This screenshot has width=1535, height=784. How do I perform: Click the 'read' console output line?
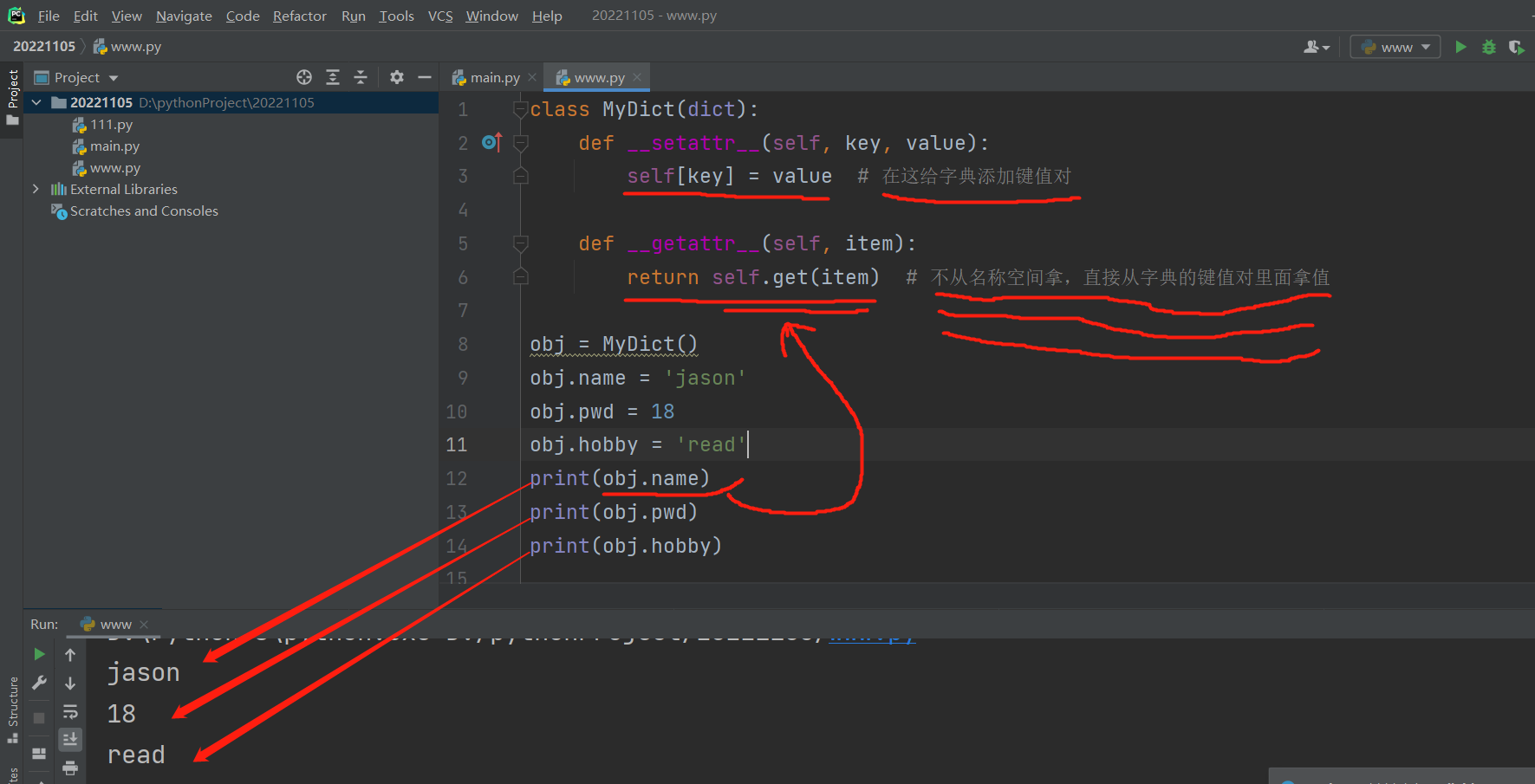pos(136,755)
